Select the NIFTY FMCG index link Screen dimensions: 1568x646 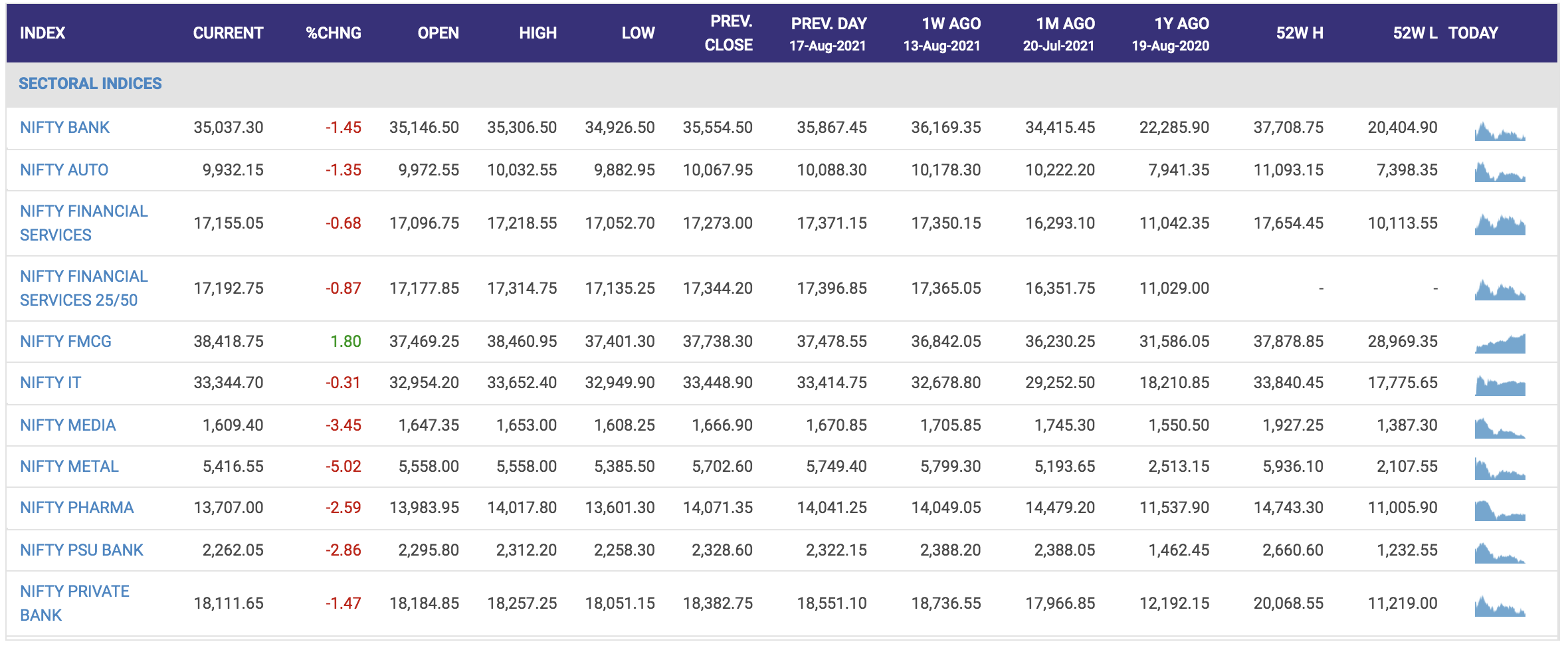[65, 342]
